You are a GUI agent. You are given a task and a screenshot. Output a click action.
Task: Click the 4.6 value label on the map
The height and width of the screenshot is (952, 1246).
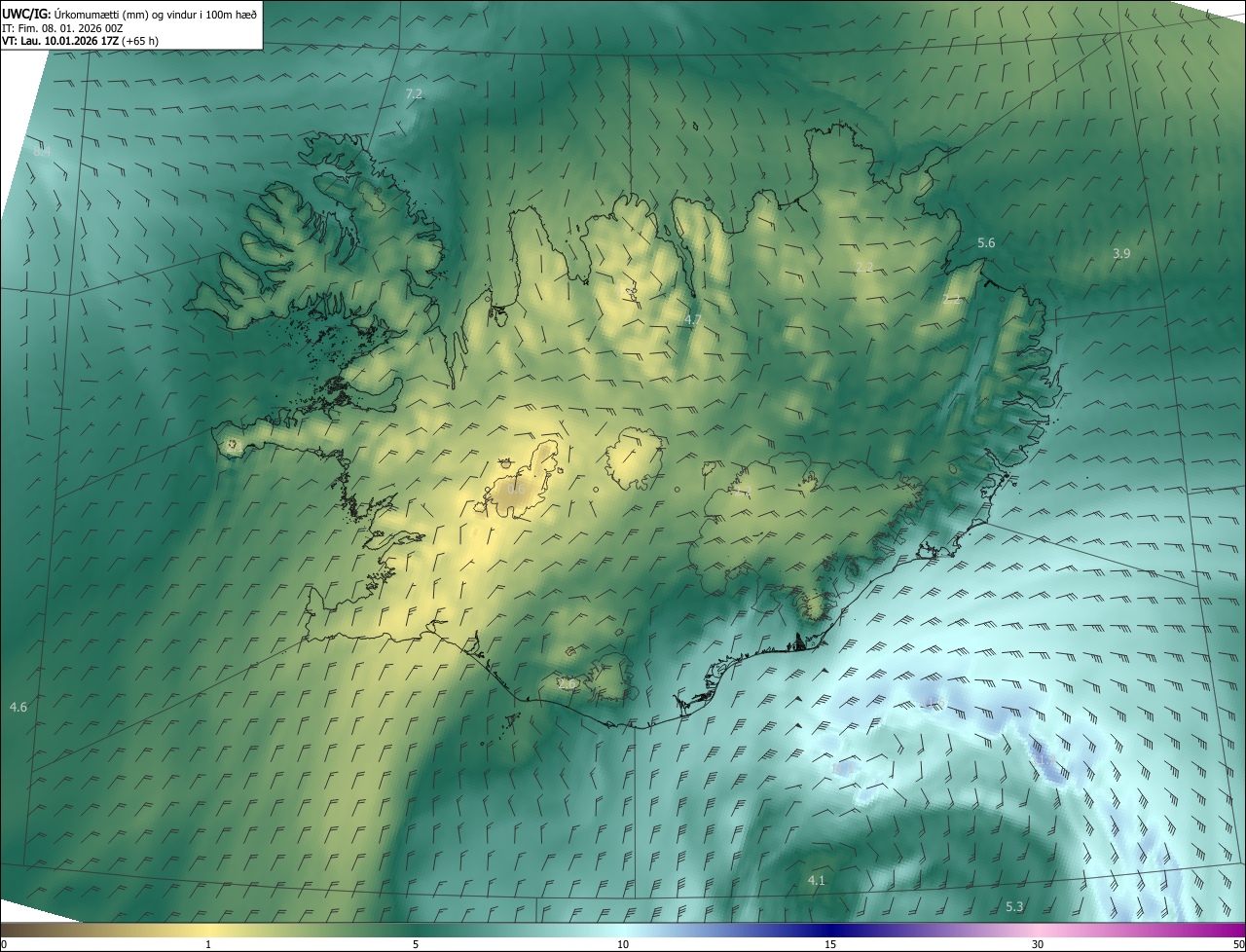[x=18, y=707]
